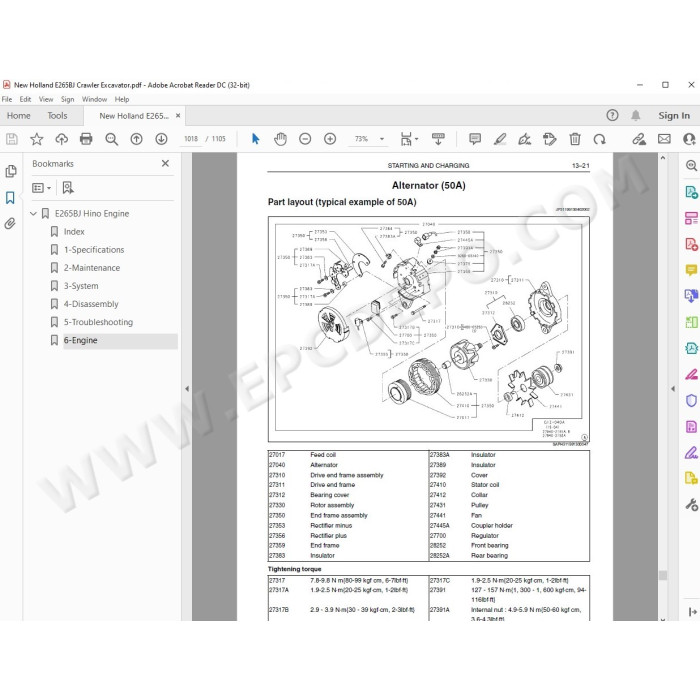The height and width of the screenshot is (700, 700).
Task: Open account profile icon
Action: tap(690, 139)
